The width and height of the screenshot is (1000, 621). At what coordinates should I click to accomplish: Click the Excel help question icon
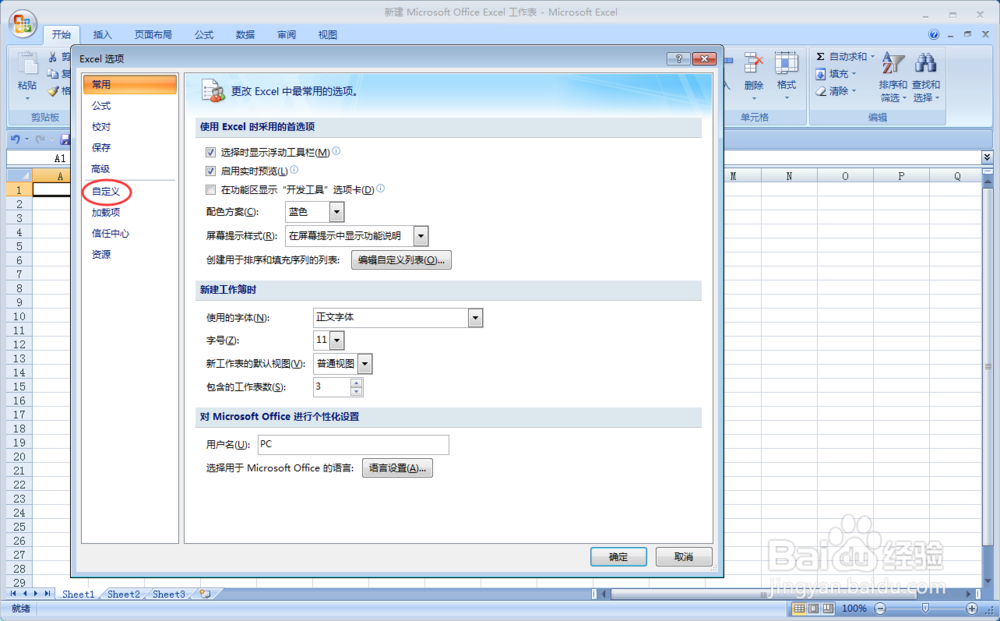pos(934,34)
